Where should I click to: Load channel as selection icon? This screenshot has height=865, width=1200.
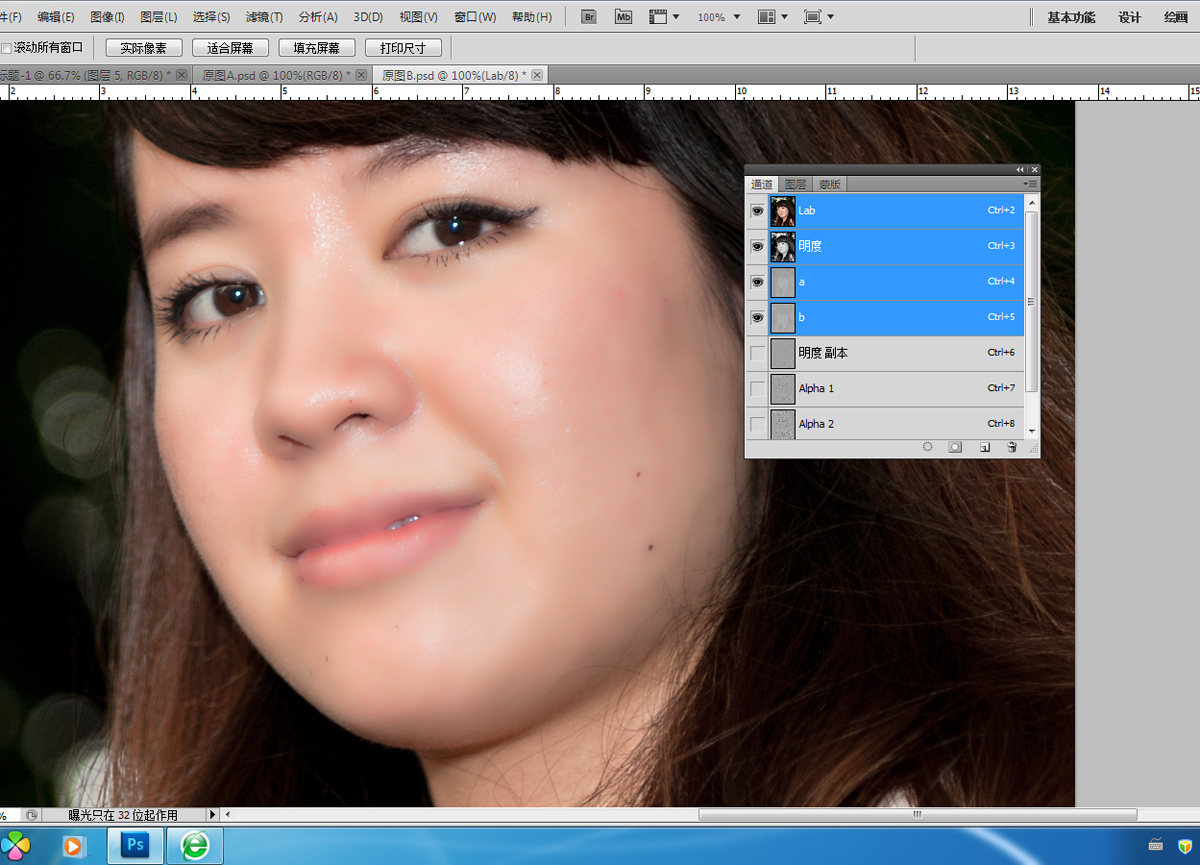point(927,447)
